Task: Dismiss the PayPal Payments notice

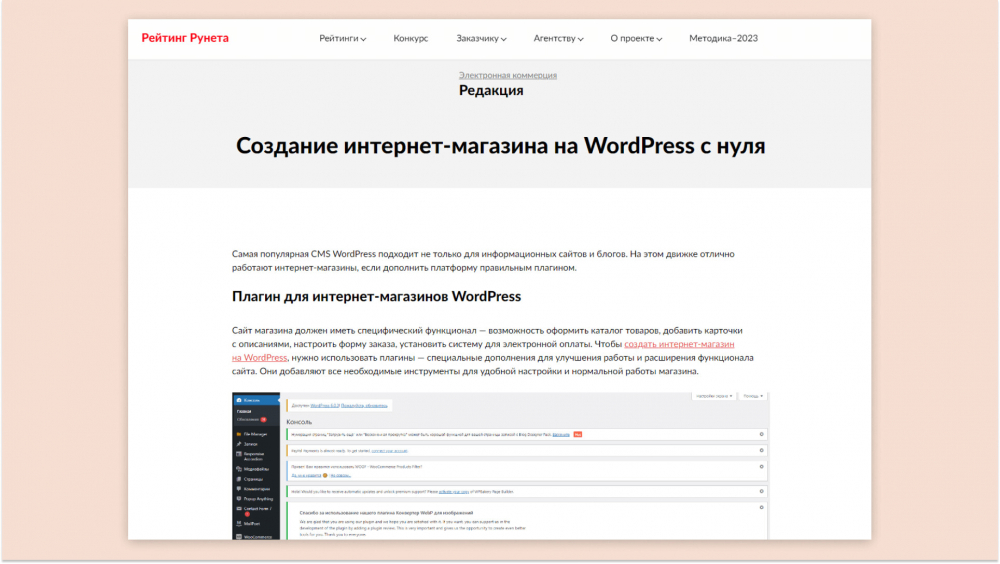Action: click(761, 450)
